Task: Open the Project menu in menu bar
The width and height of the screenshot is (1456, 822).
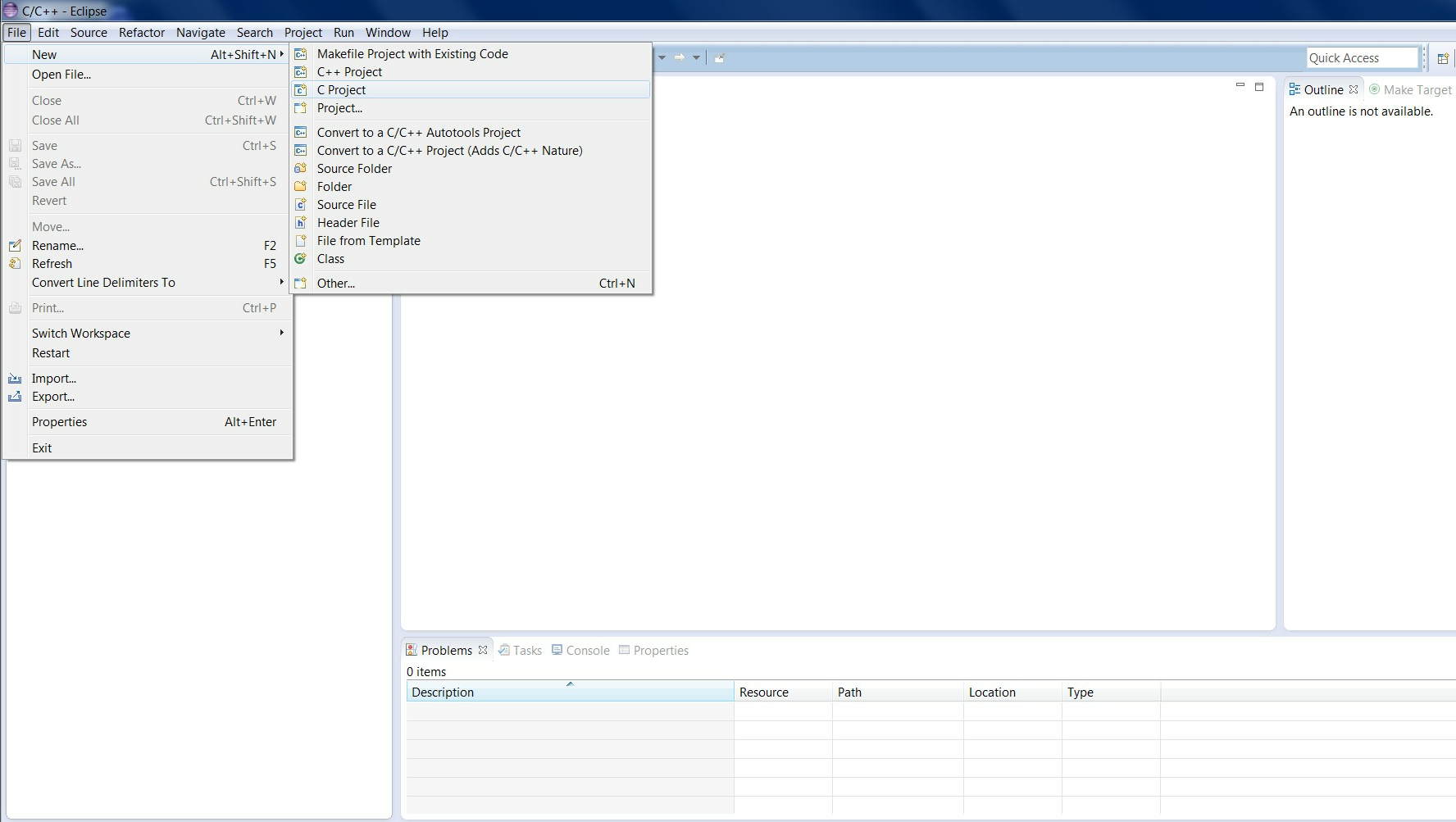Action: (x=303, y=32)
